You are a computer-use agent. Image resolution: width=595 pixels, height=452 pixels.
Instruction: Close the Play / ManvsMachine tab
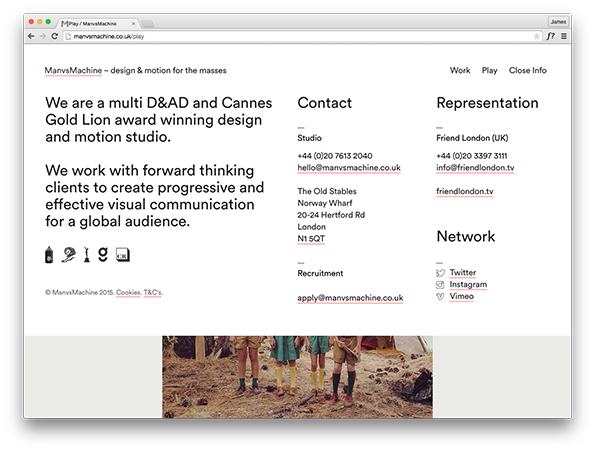click(x=133, y=24)
